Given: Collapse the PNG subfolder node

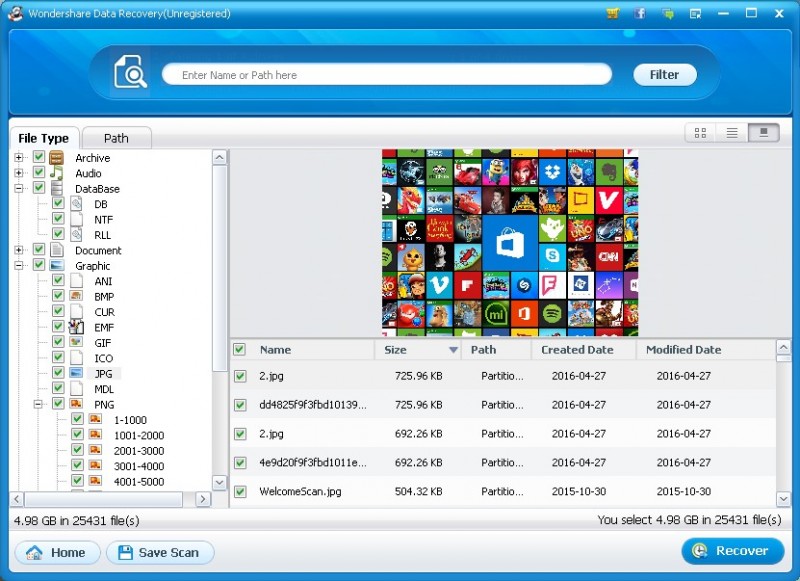Looking at the screenshot, I should click(38, 405).
